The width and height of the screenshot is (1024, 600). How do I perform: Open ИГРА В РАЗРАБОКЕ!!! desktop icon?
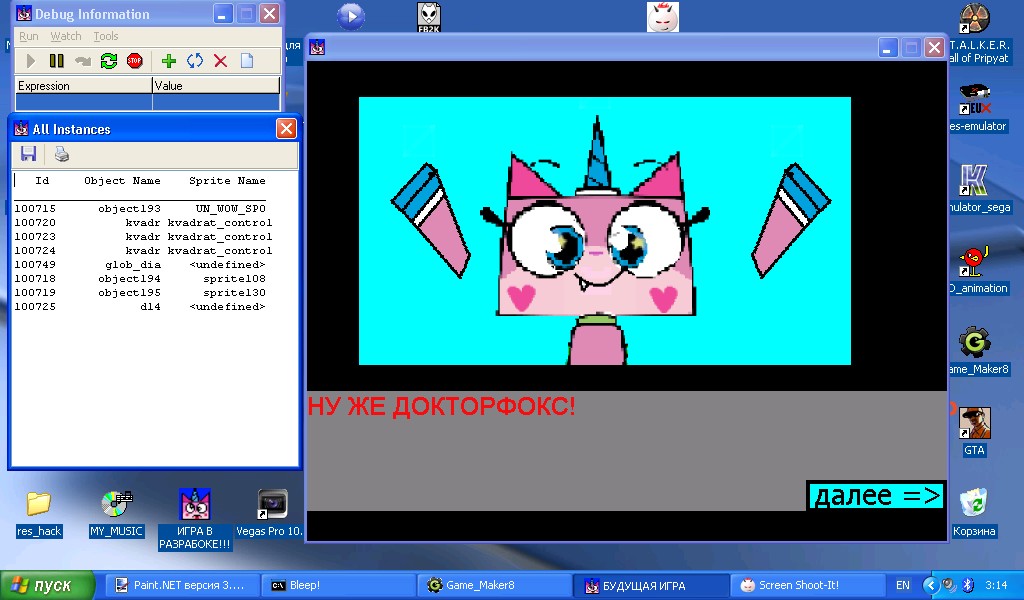pos(195,519)
